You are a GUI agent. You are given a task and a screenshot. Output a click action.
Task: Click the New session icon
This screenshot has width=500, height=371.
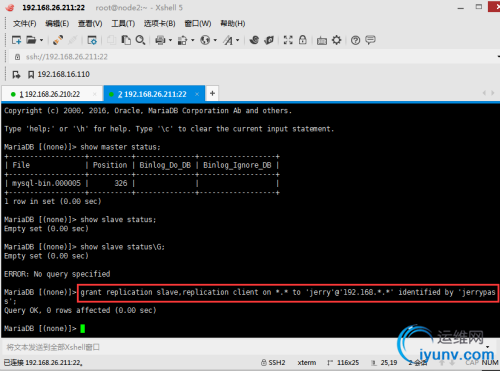tap(16, 40)
